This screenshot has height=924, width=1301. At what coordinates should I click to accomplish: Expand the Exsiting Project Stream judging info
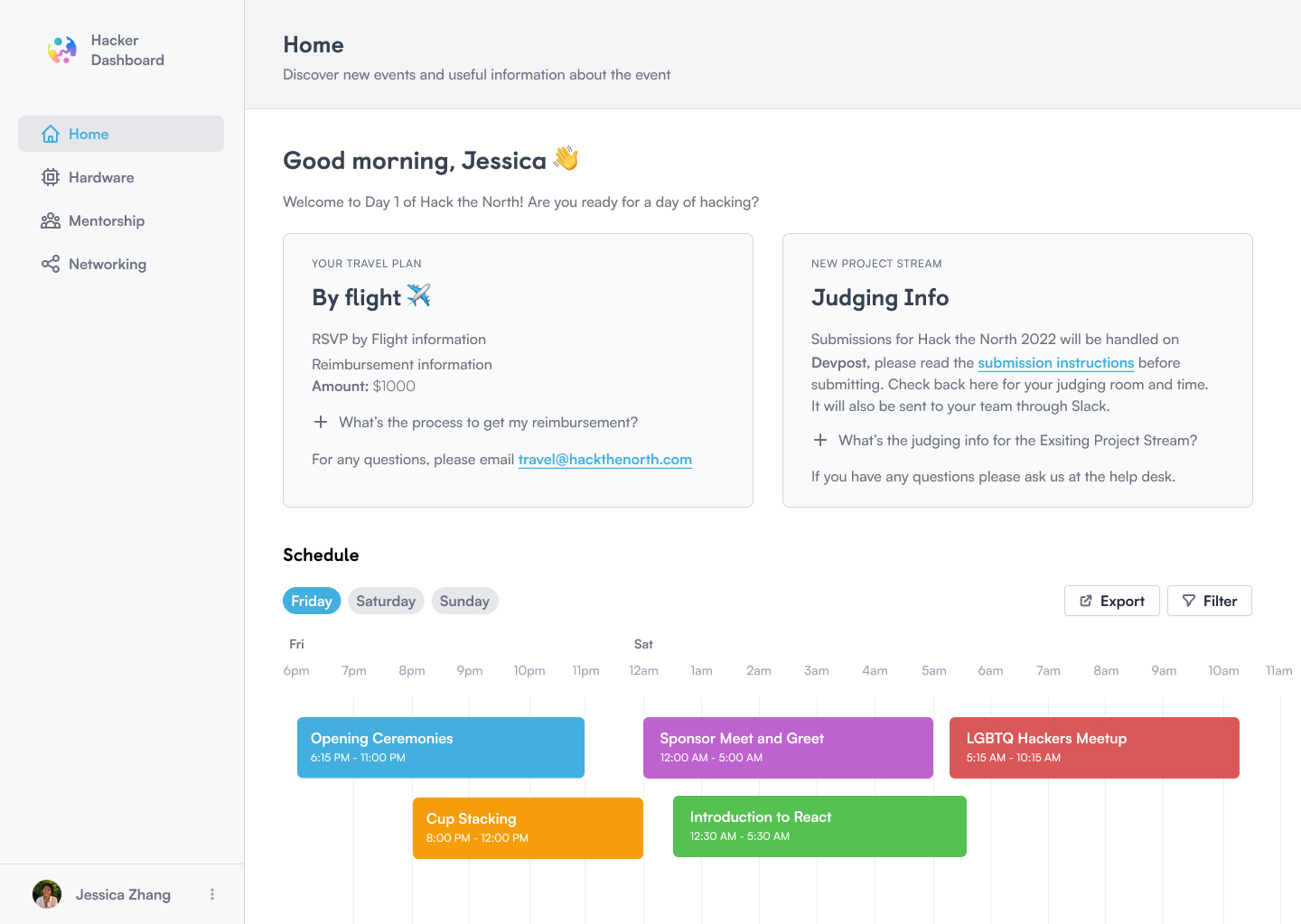(820, 440)
